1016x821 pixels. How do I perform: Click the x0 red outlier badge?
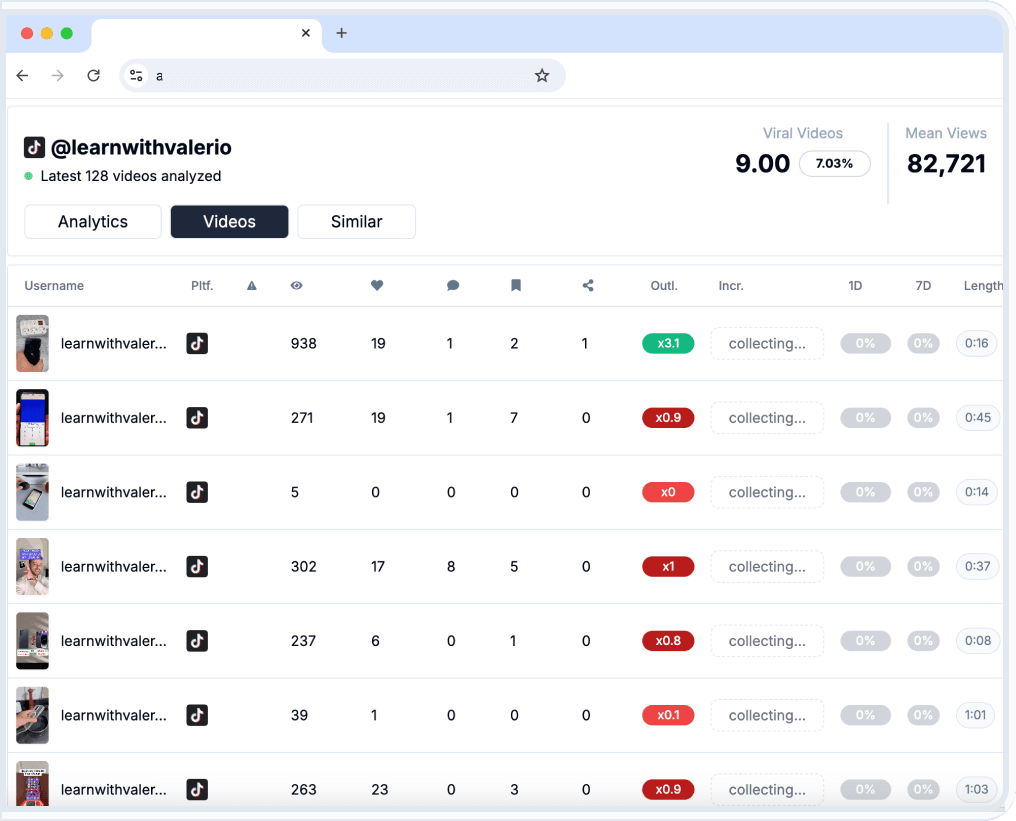pos(667,492)
